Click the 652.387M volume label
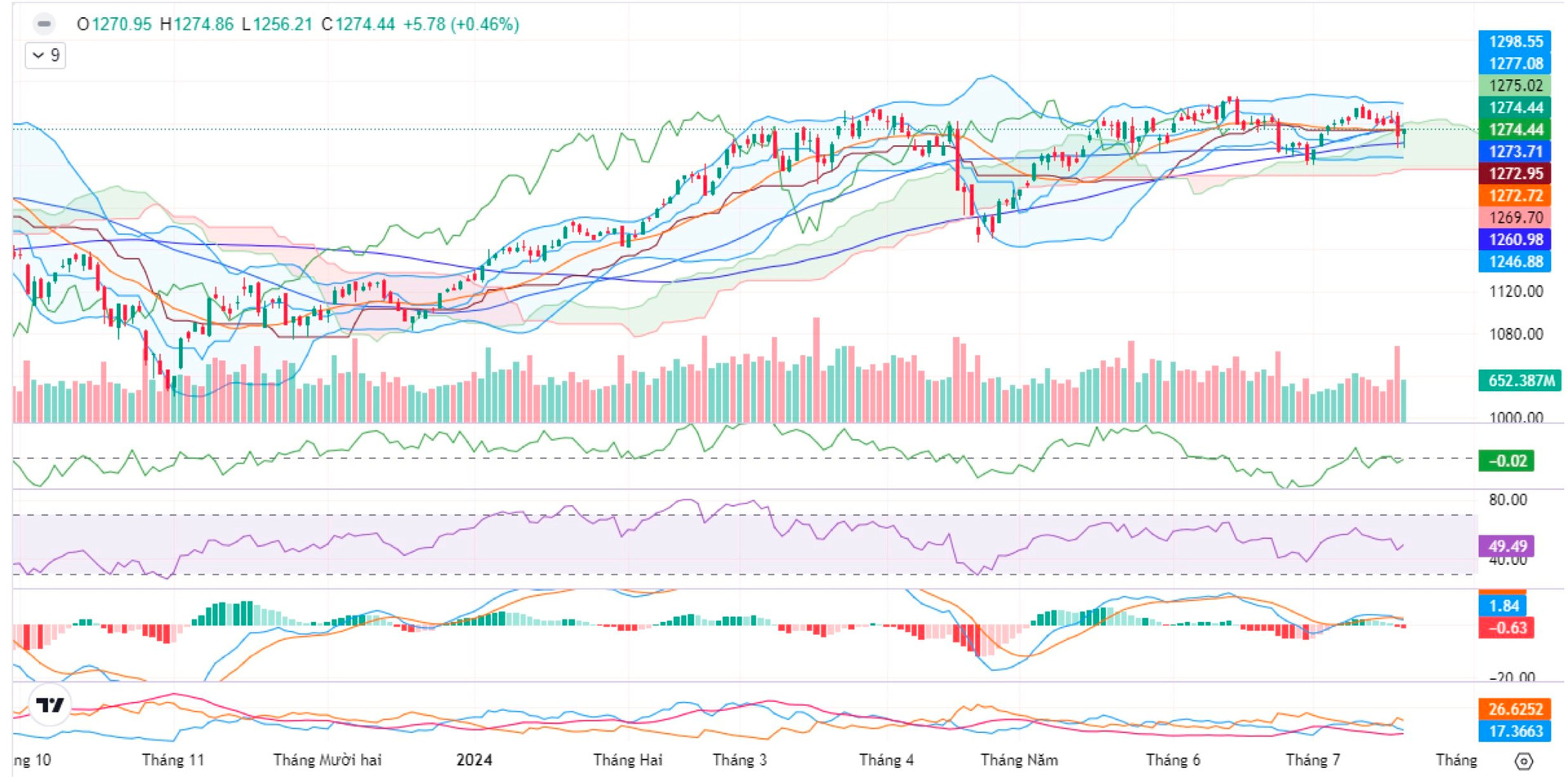1568x782 pixels. (1519, 380)
